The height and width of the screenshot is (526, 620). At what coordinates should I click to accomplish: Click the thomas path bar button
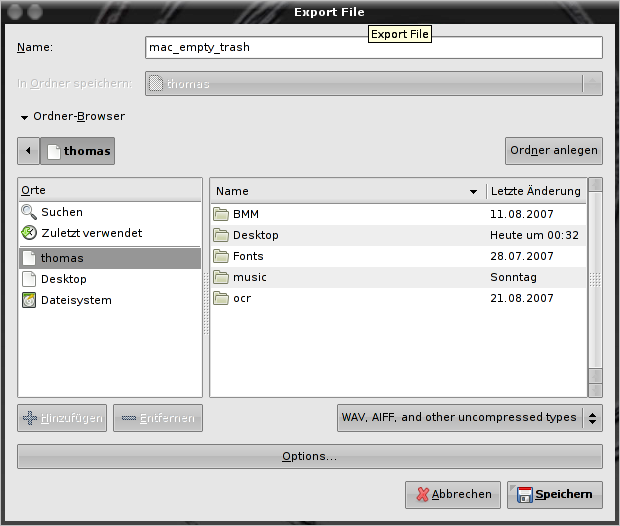click(78, 151)
